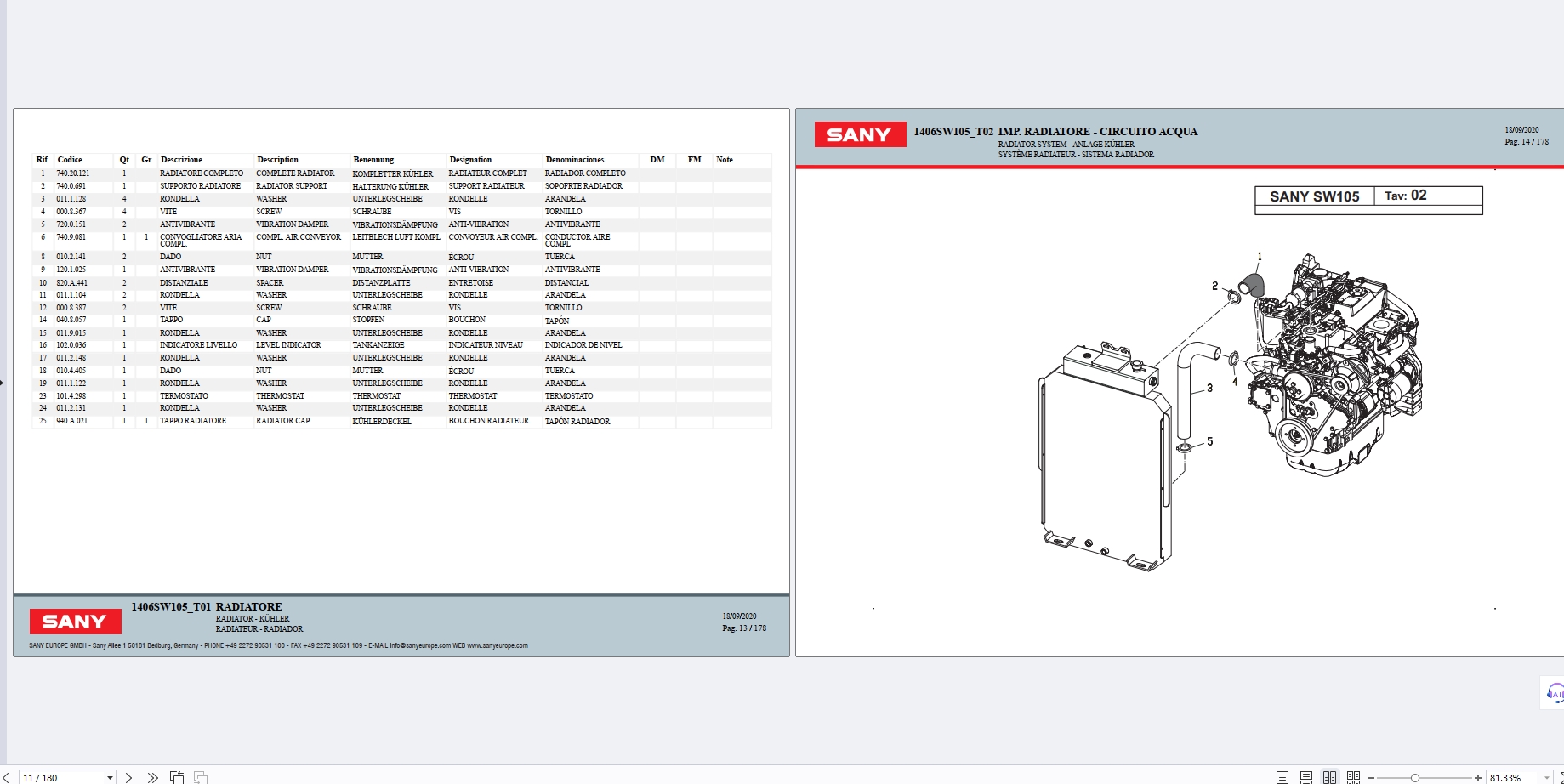Click the SANY logo in page 13 footer
The image size is (1564, 784).
(x=75, y=622)
